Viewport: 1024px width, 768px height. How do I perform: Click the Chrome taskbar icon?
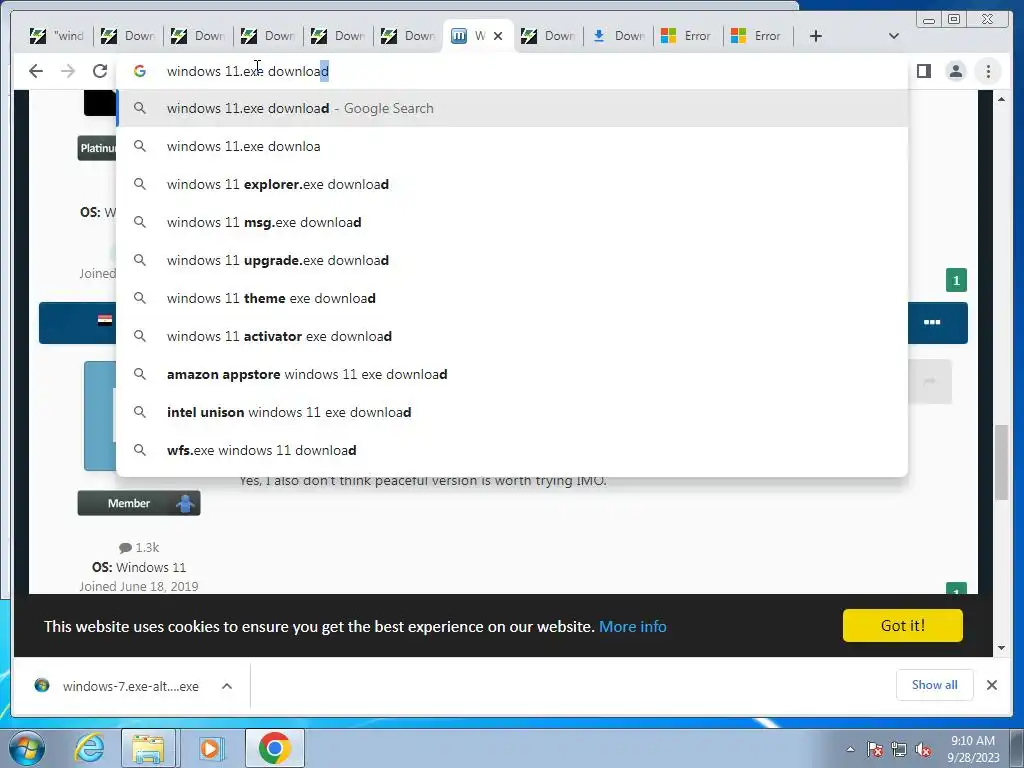tap(274, 748)
